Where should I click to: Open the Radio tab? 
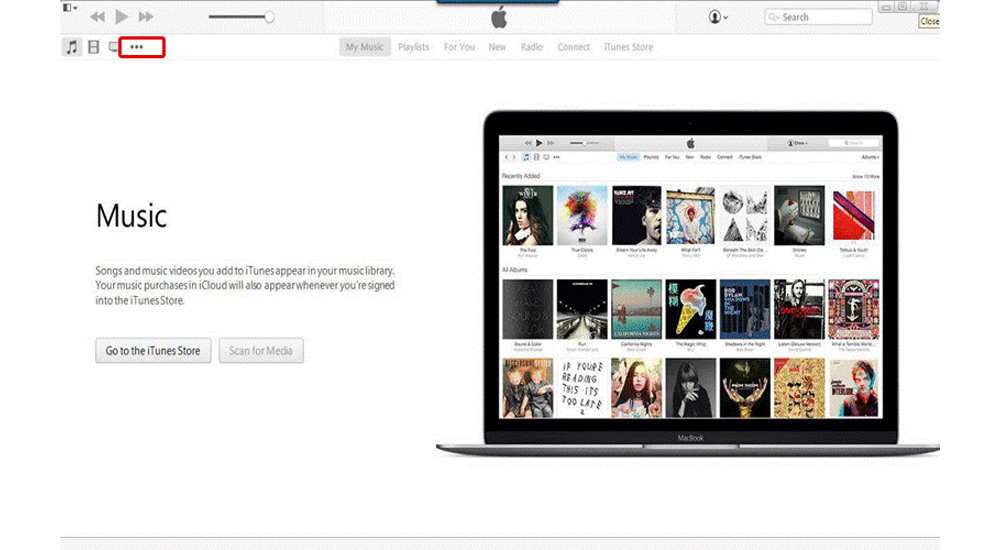point(531,47)
